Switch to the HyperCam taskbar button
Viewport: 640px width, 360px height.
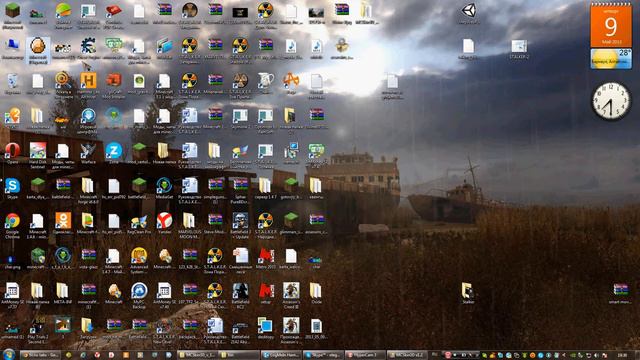(x=365, y=355)
